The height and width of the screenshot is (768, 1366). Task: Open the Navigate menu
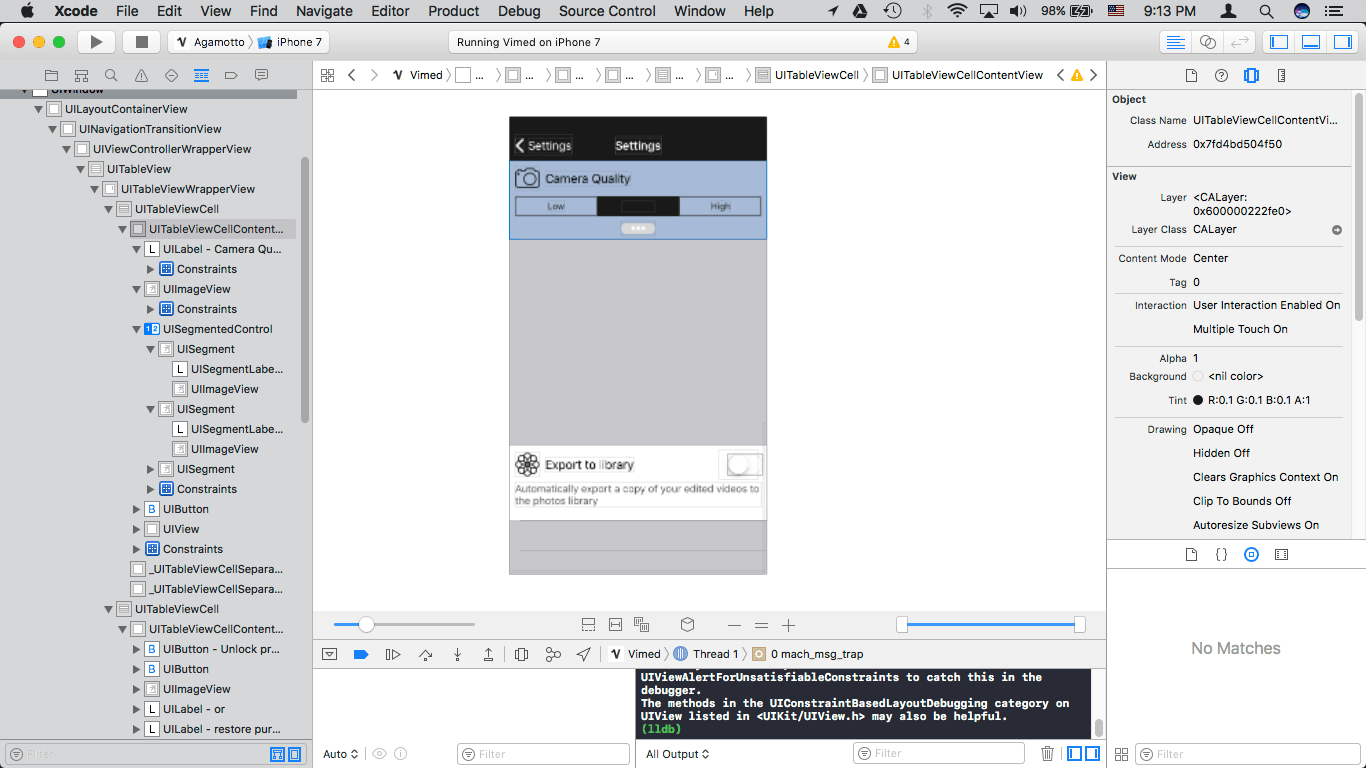click(324, 11)
